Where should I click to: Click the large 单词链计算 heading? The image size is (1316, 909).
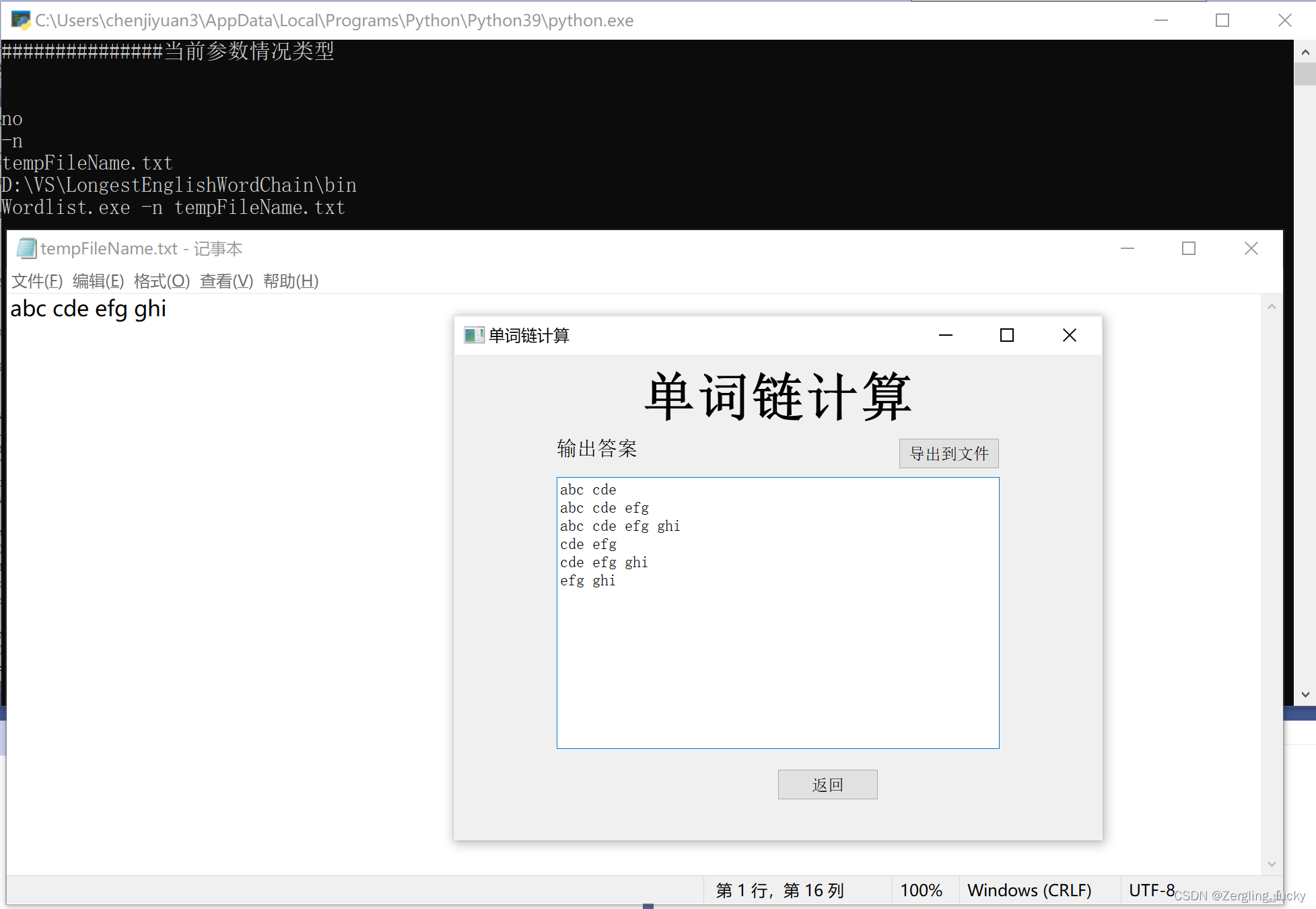778,396
